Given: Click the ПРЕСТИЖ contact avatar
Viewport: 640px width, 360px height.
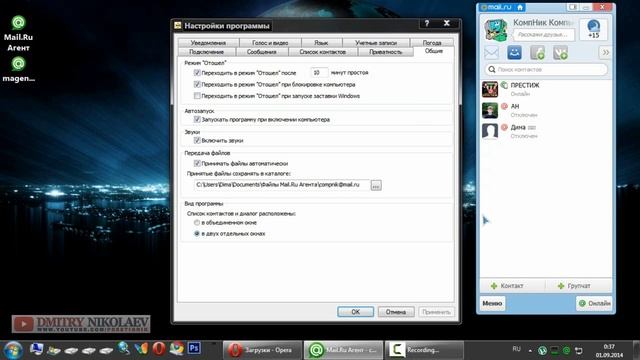Looking at the screenshot, I should click(x=490, y=89).
